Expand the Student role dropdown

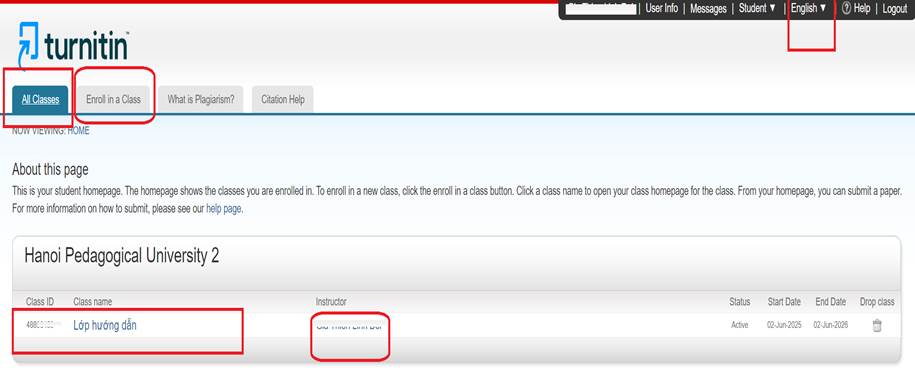tap(757, 8)
